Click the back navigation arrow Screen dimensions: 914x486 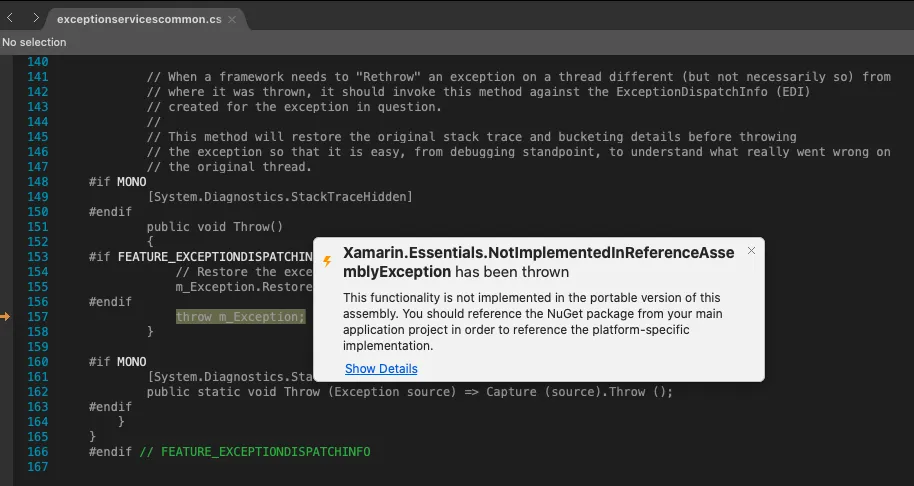click(10, 18)
